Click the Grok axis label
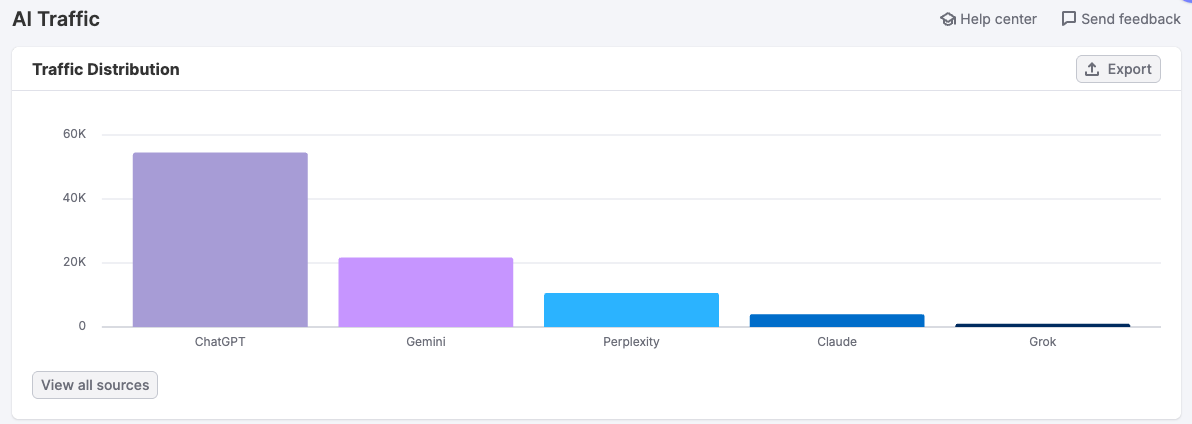Screen dimensions: 1192x424 tap(1043, 342)
